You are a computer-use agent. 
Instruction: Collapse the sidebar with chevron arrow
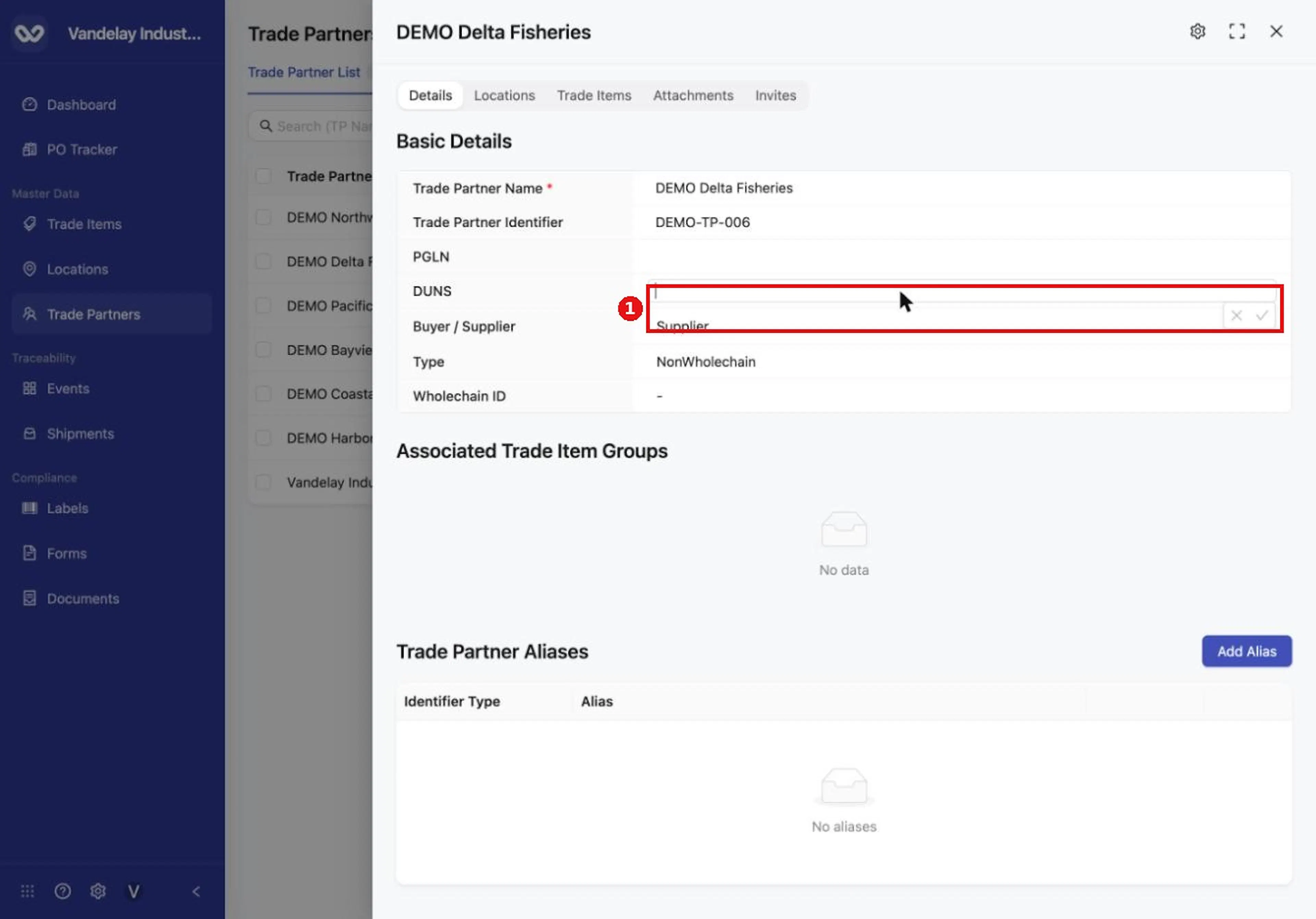click(196, 891)
